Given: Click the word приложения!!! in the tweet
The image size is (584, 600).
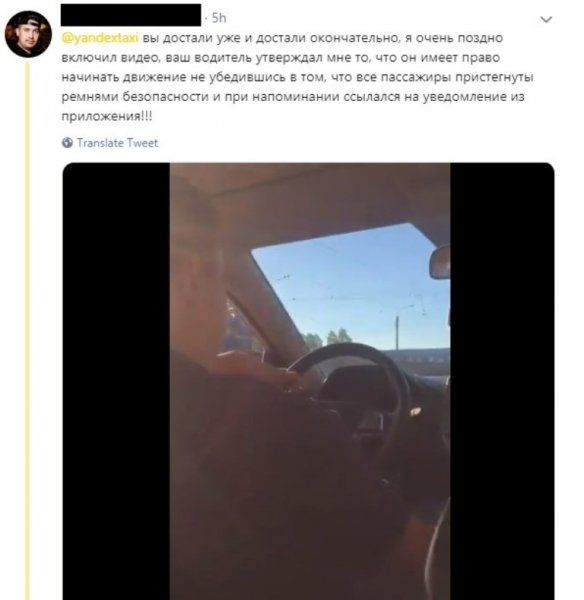Looking at the screenshot, I should [x=107, y=116].
